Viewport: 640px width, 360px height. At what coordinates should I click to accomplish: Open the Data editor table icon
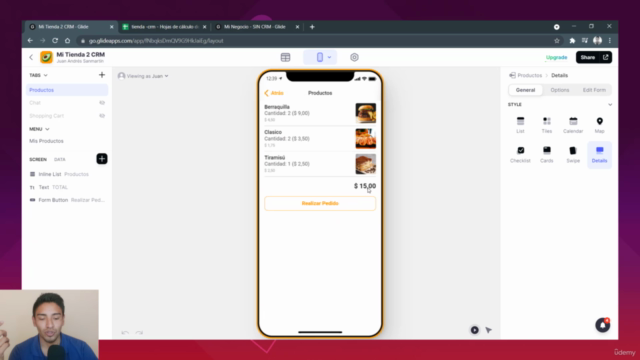coord(285,57)
